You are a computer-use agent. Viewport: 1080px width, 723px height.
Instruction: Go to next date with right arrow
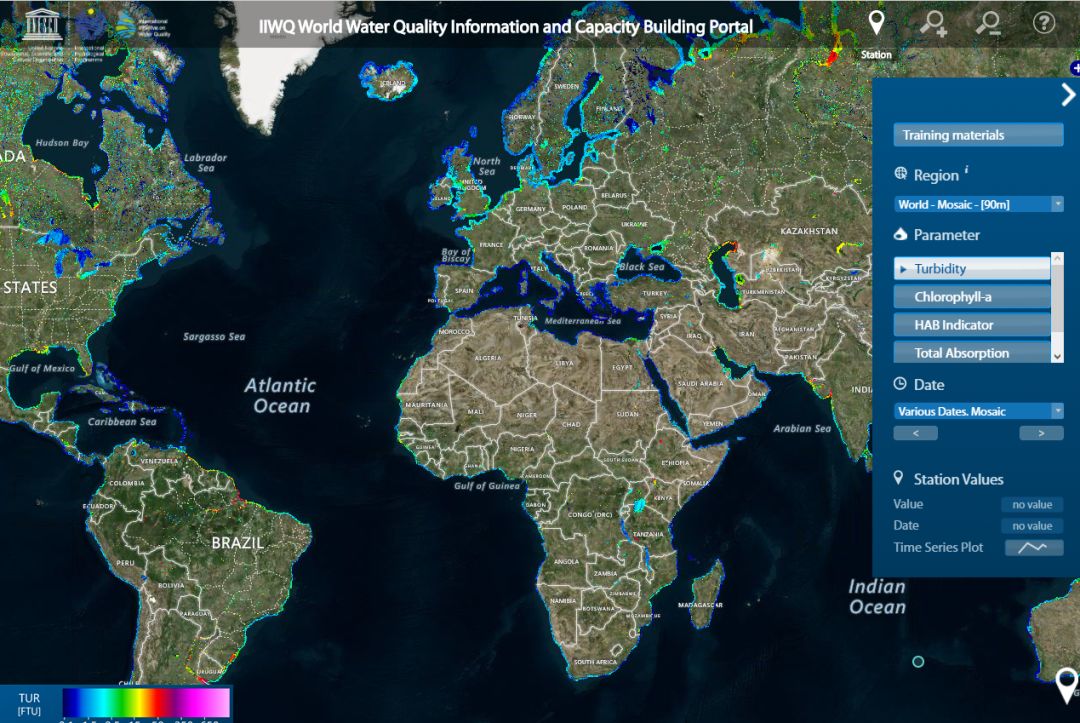(x=1041, y=433)
